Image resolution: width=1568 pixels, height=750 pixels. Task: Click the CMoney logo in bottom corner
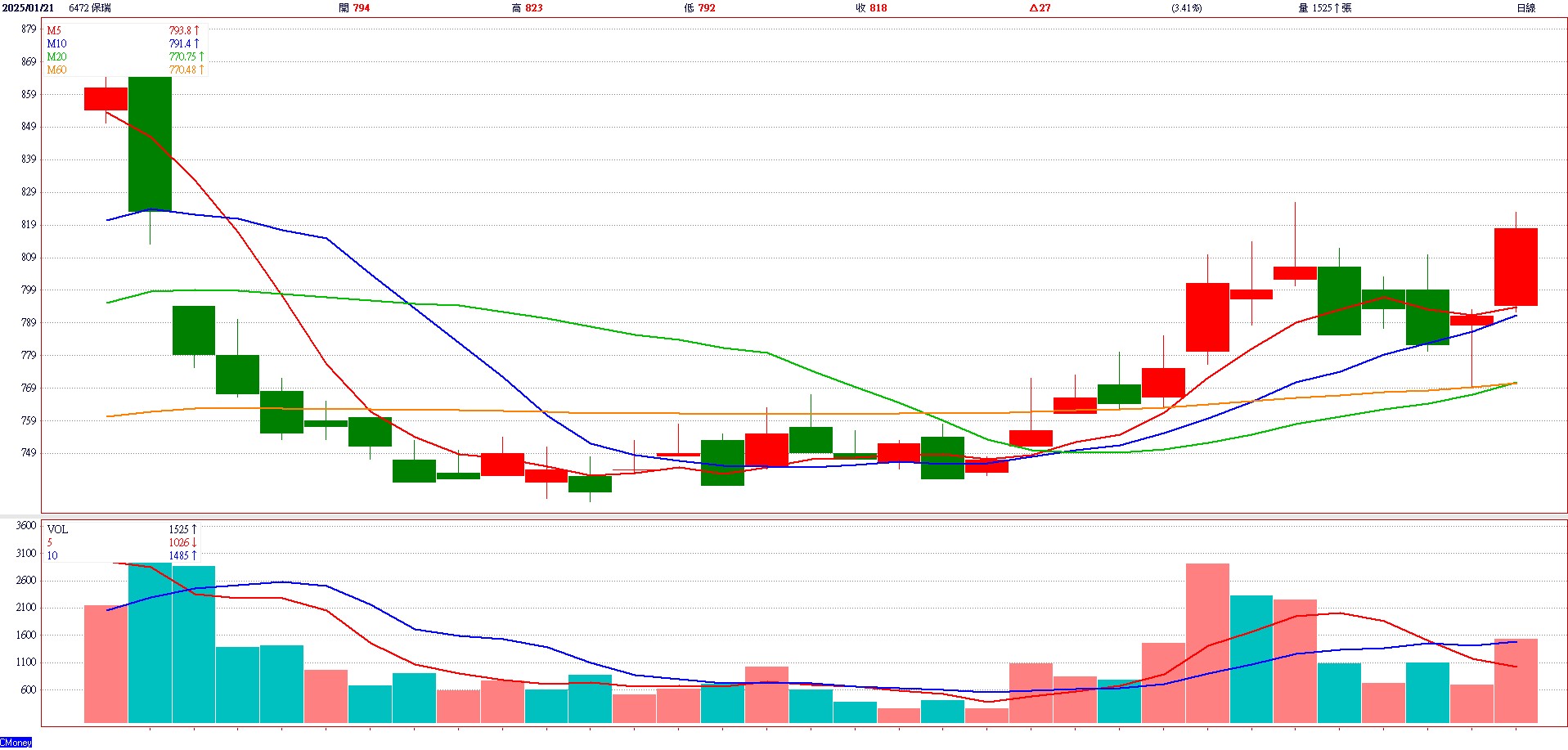point(16,743)
